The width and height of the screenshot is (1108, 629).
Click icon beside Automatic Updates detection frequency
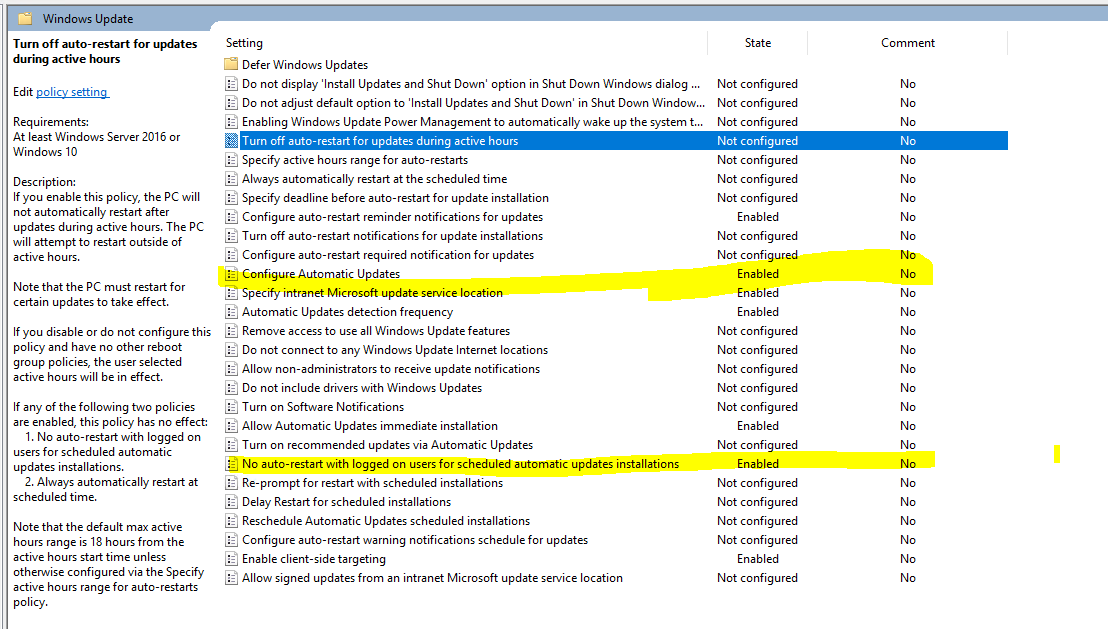click(232, 312)
